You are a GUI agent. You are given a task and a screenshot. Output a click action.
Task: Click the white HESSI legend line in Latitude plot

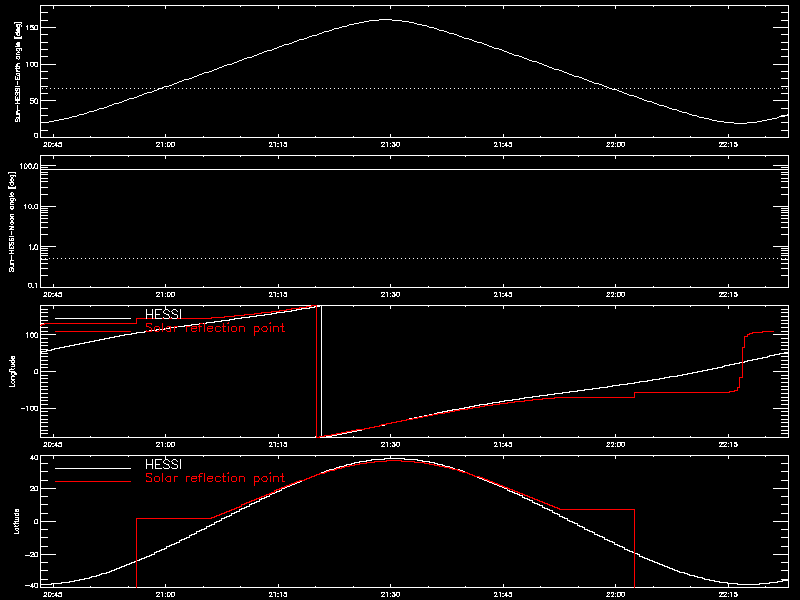coord(93,468)
